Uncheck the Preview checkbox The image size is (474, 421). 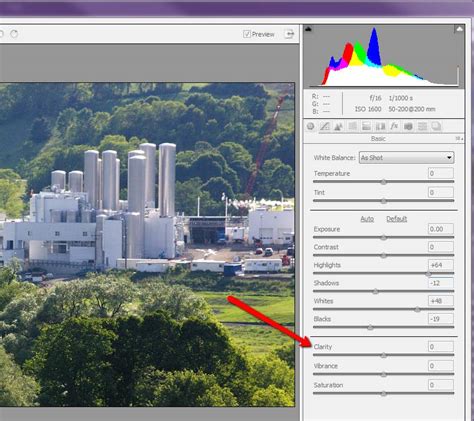[x=247, y=34]
